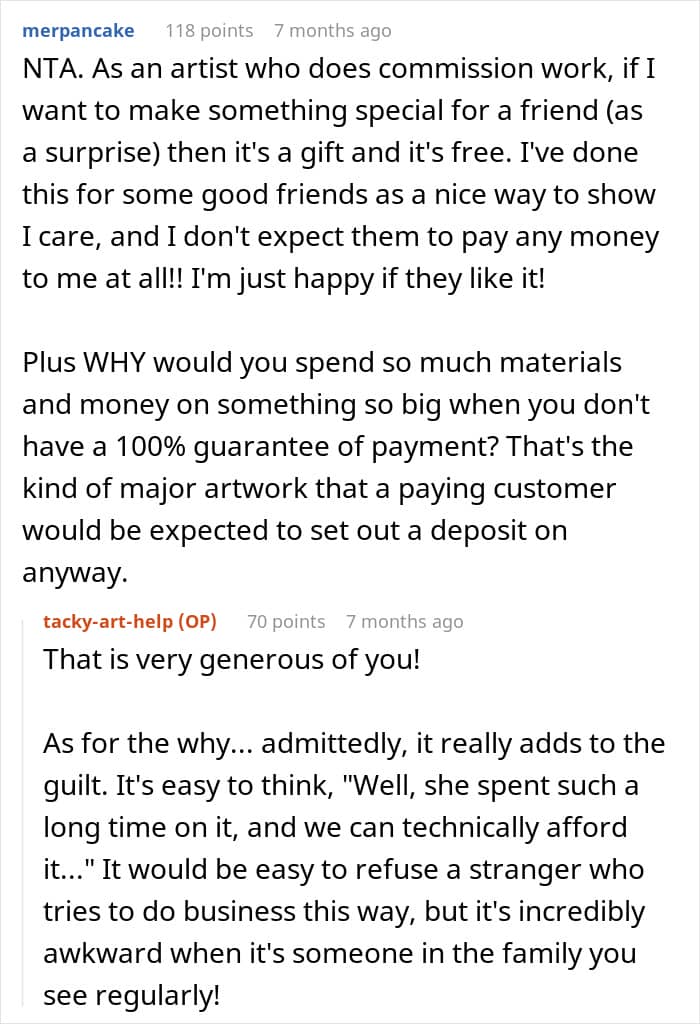
Task: Open OP reply's 7 months ago timestamp
Action: [x=405, y=621]
